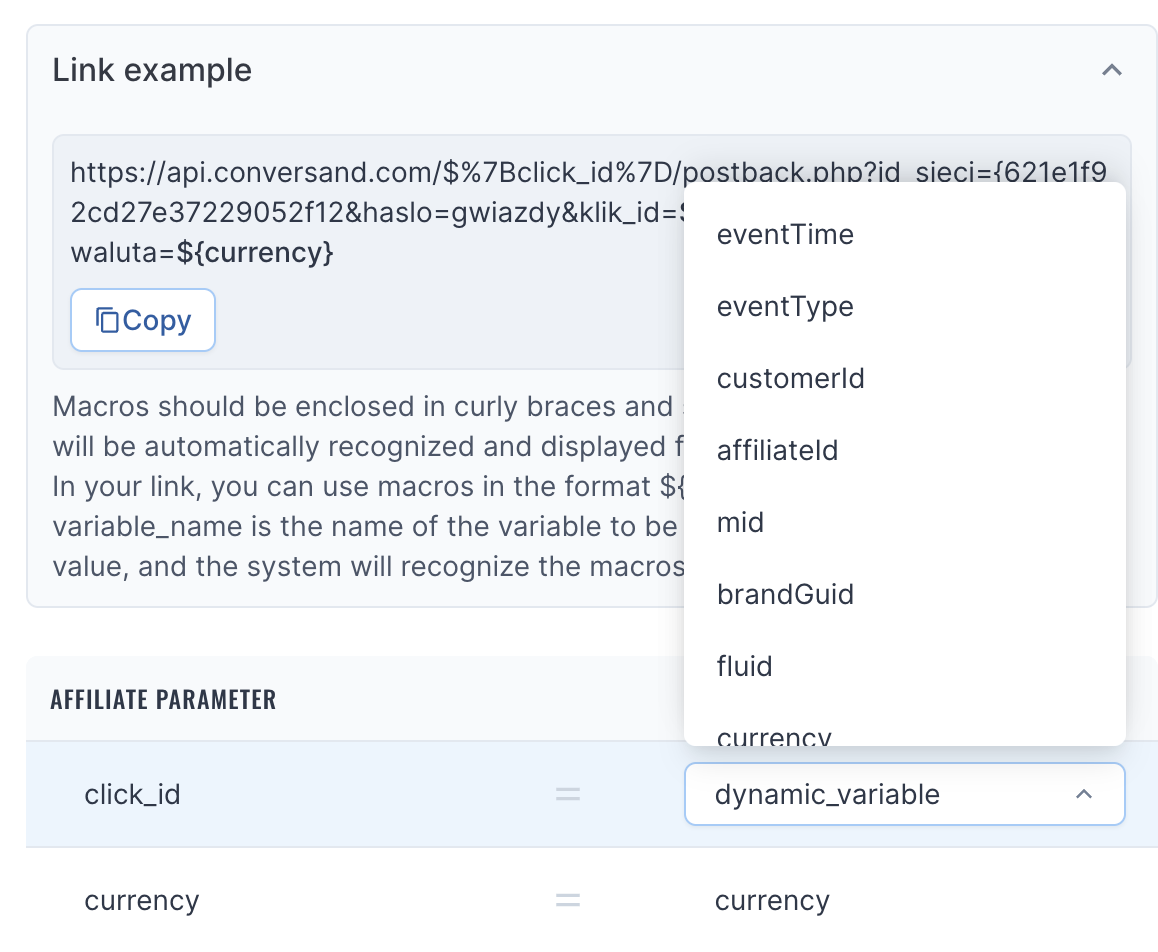Click the Copy button for the link
1158x952 pixels.
point(143,320)
